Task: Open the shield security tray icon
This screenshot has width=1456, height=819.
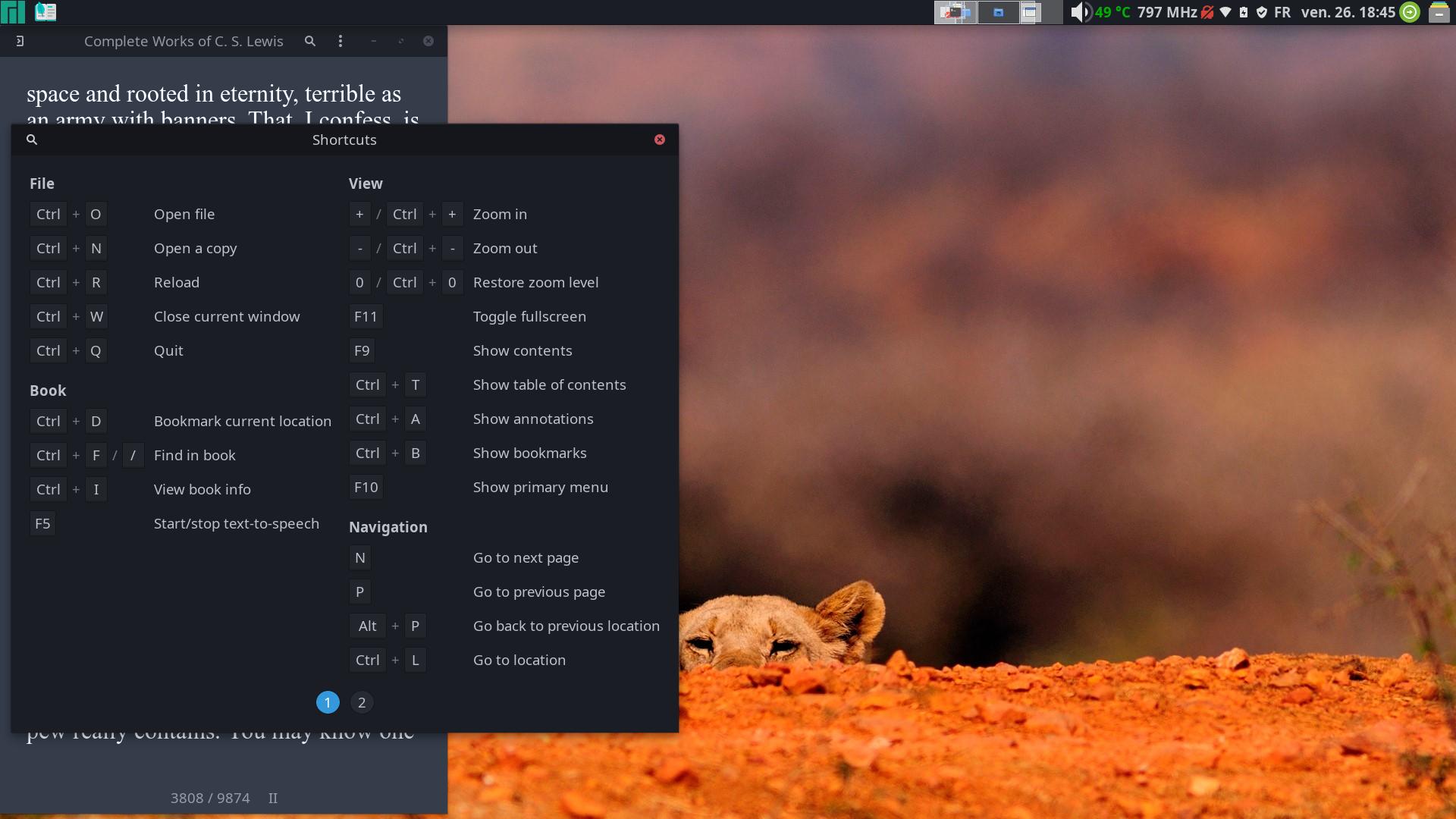Action: coord(1262,12)
